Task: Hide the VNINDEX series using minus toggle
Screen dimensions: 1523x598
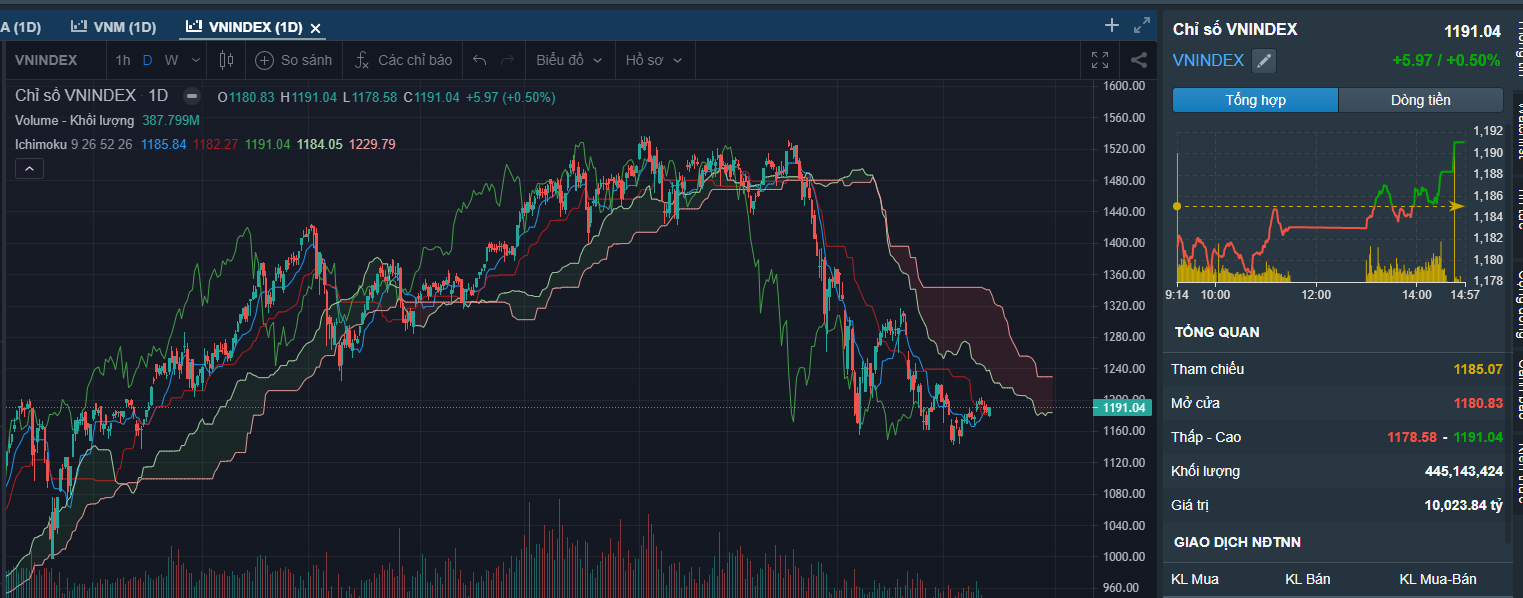Action: pos(192,96)
